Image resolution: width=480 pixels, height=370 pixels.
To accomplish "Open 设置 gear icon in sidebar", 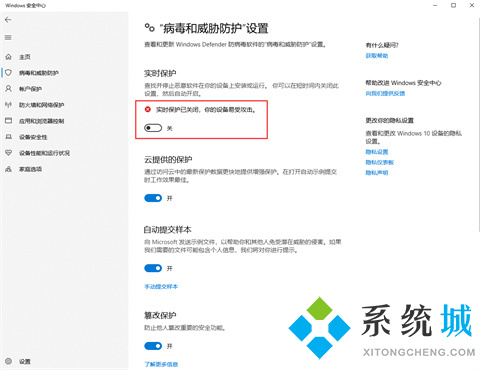I will pyautogui.click(x=9, y=361).
